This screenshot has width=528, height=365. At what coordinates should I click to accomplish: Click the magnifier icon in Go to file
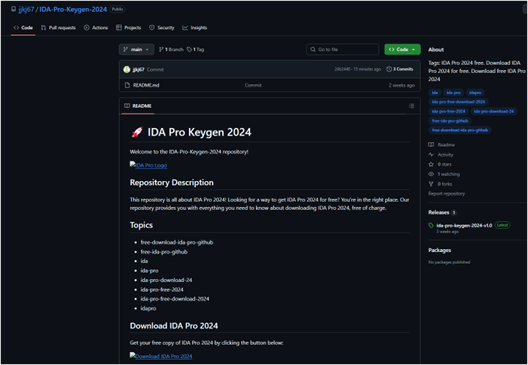pos(313,49)
